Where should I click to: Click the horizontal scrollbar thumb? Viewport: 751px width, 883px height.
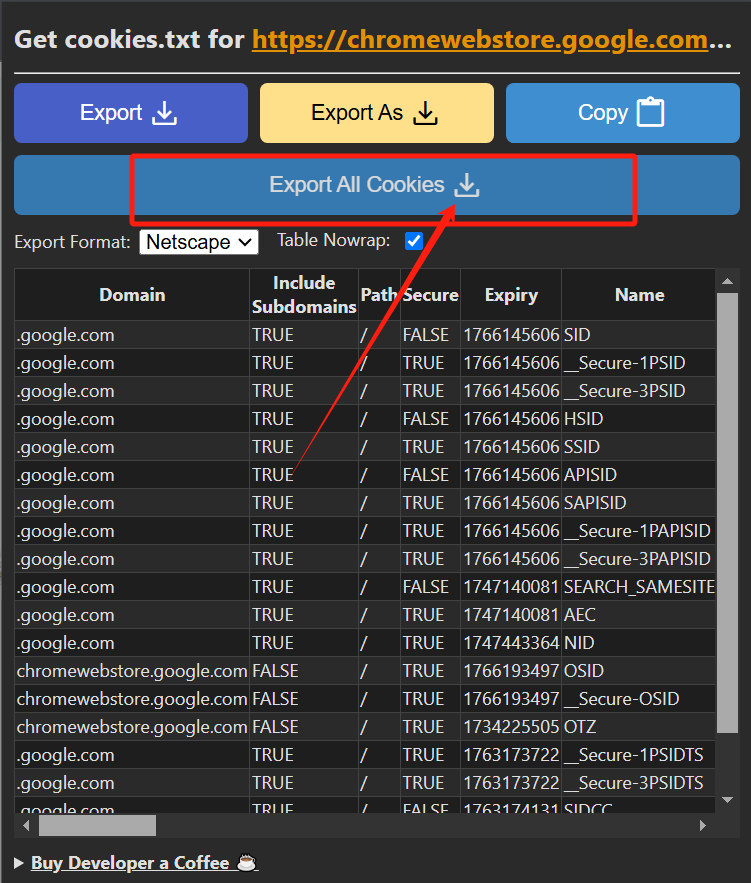[97, 826]
